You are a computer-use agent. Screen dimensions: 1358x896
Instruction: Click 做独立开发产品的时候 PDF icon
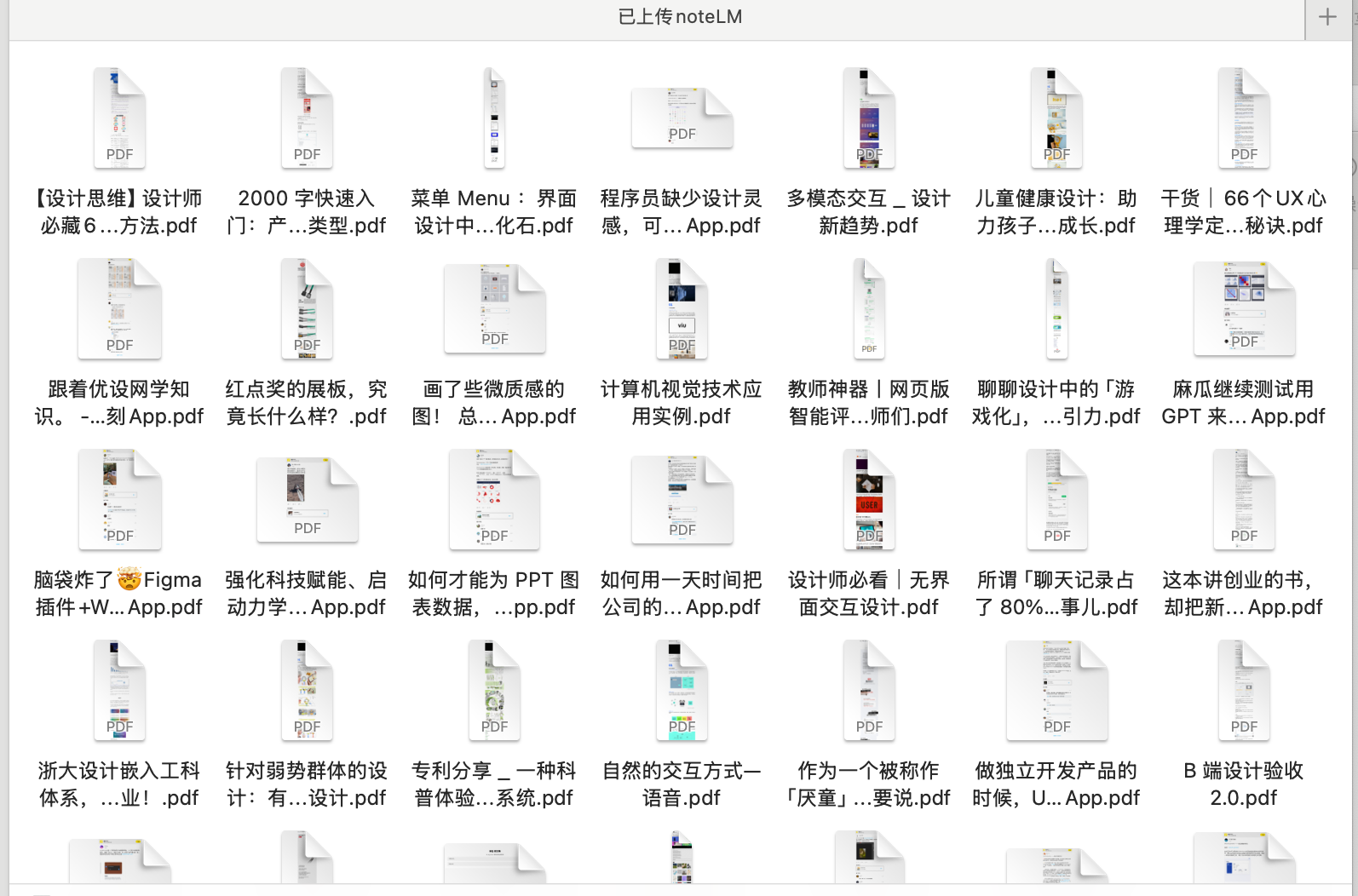tap(1056, 690)
